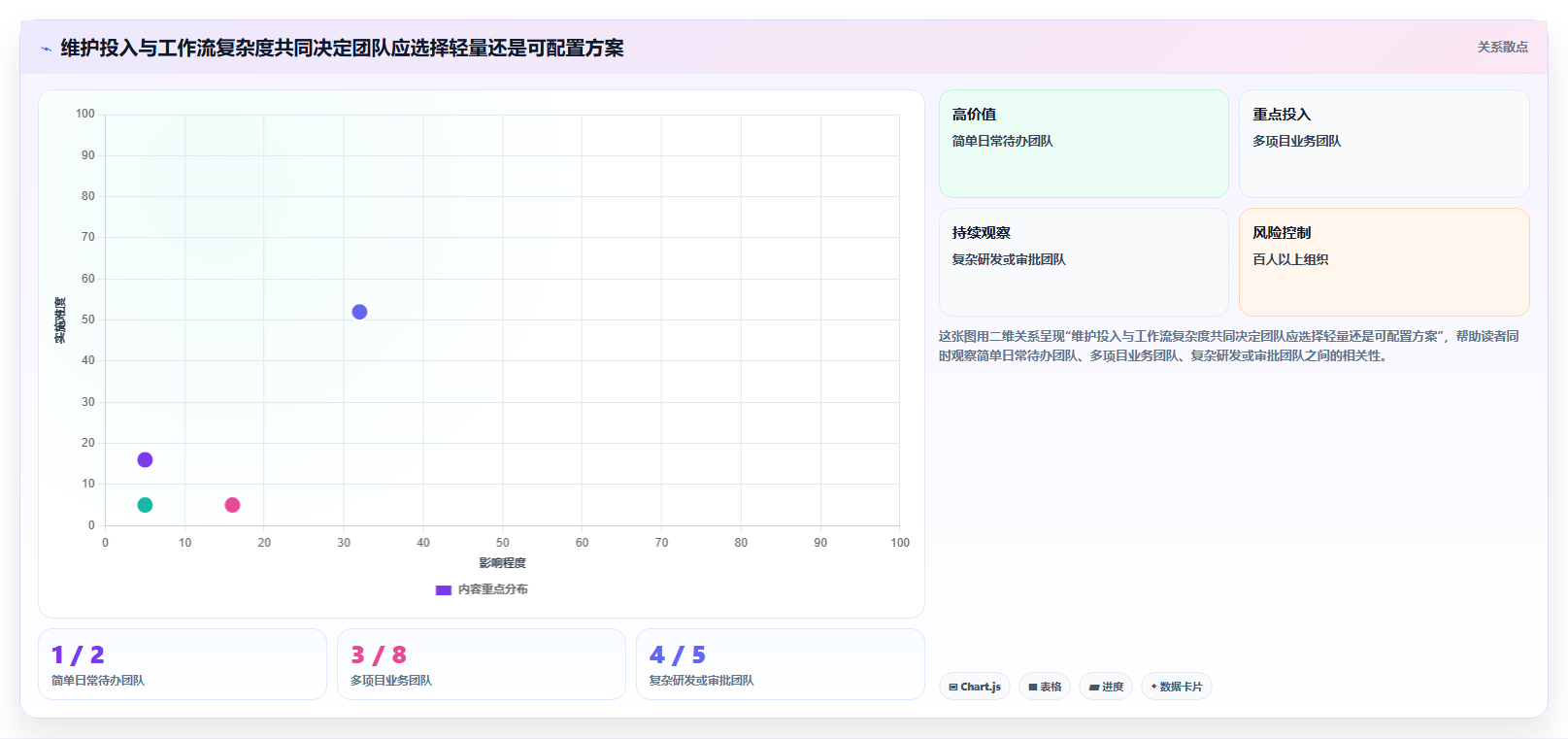This screenshot has width=1568, height=739.
Task: Open the 重点投入 quadrant card
Action: click(x=1384, y=144)
